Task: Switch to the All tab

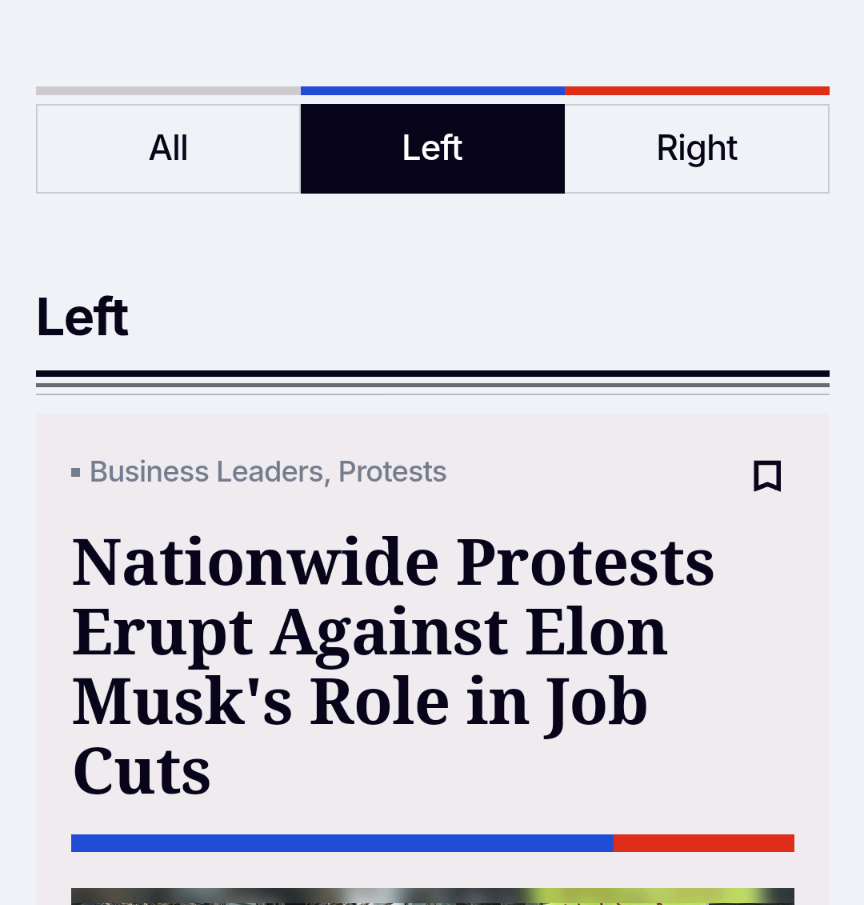Action: click(x=169, y=149)
